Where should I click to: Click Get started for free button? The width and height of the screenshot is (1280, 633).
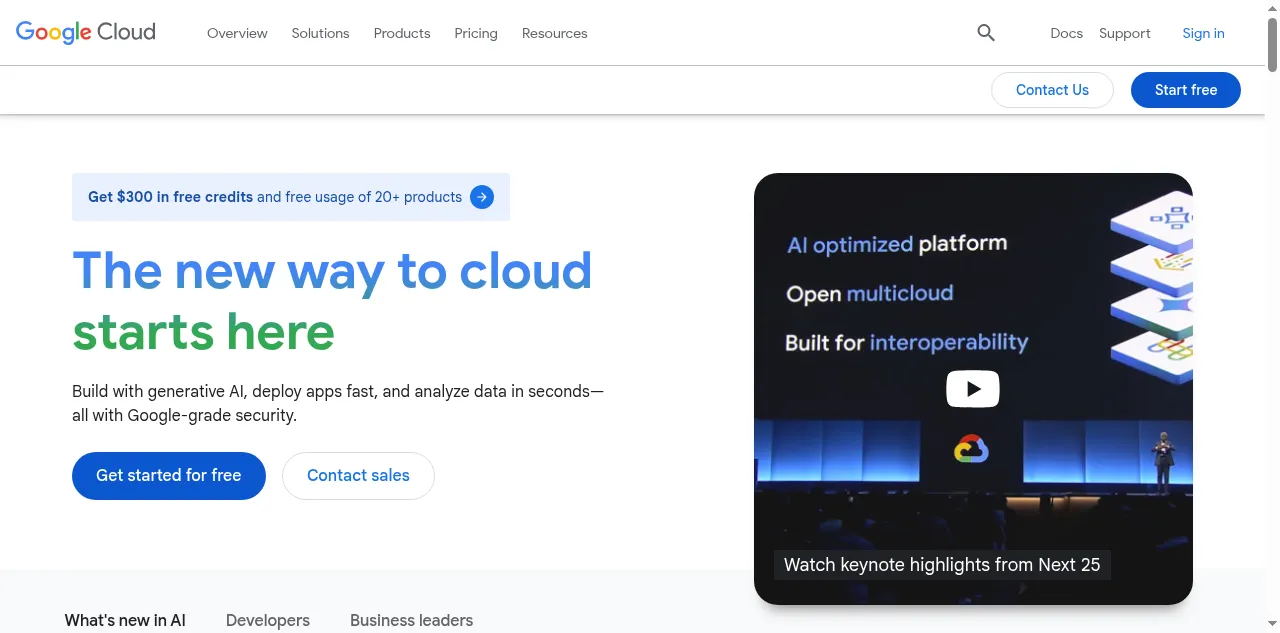tap(169, 476)
